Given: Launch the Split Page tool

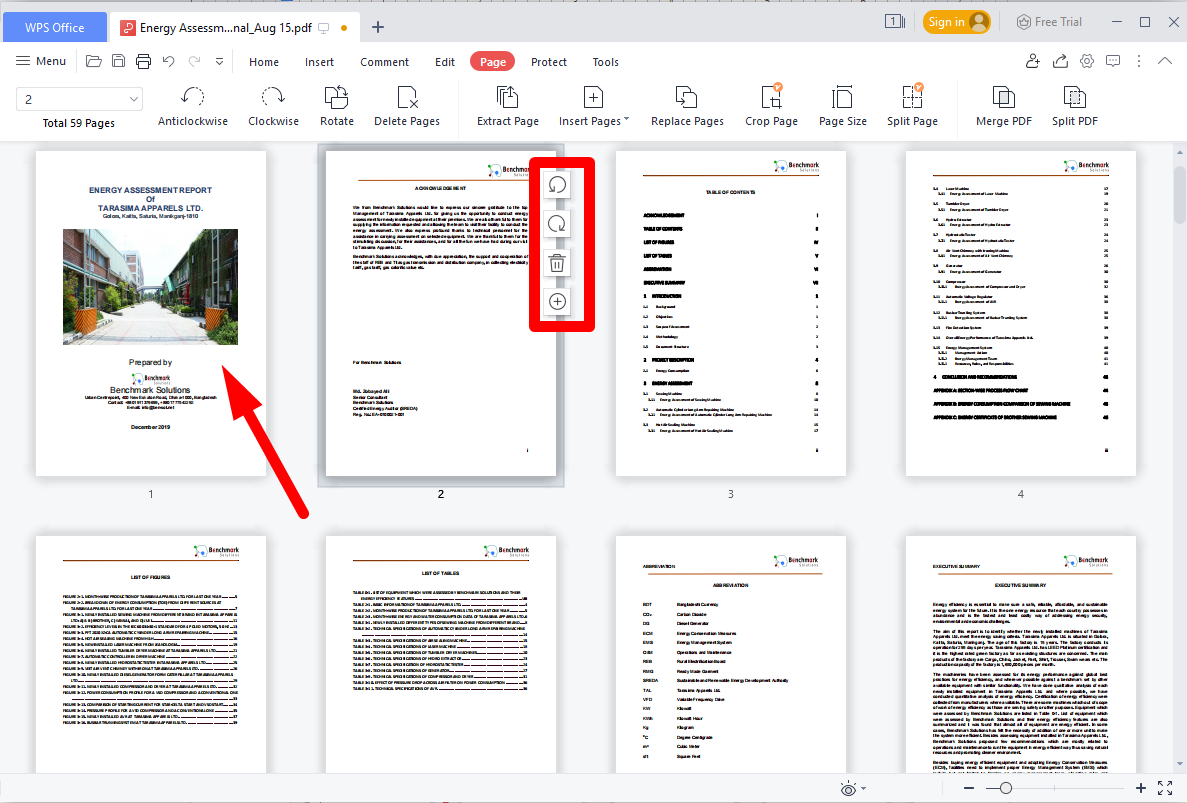Looking at the screenshot, I should (x=912, y=107).
